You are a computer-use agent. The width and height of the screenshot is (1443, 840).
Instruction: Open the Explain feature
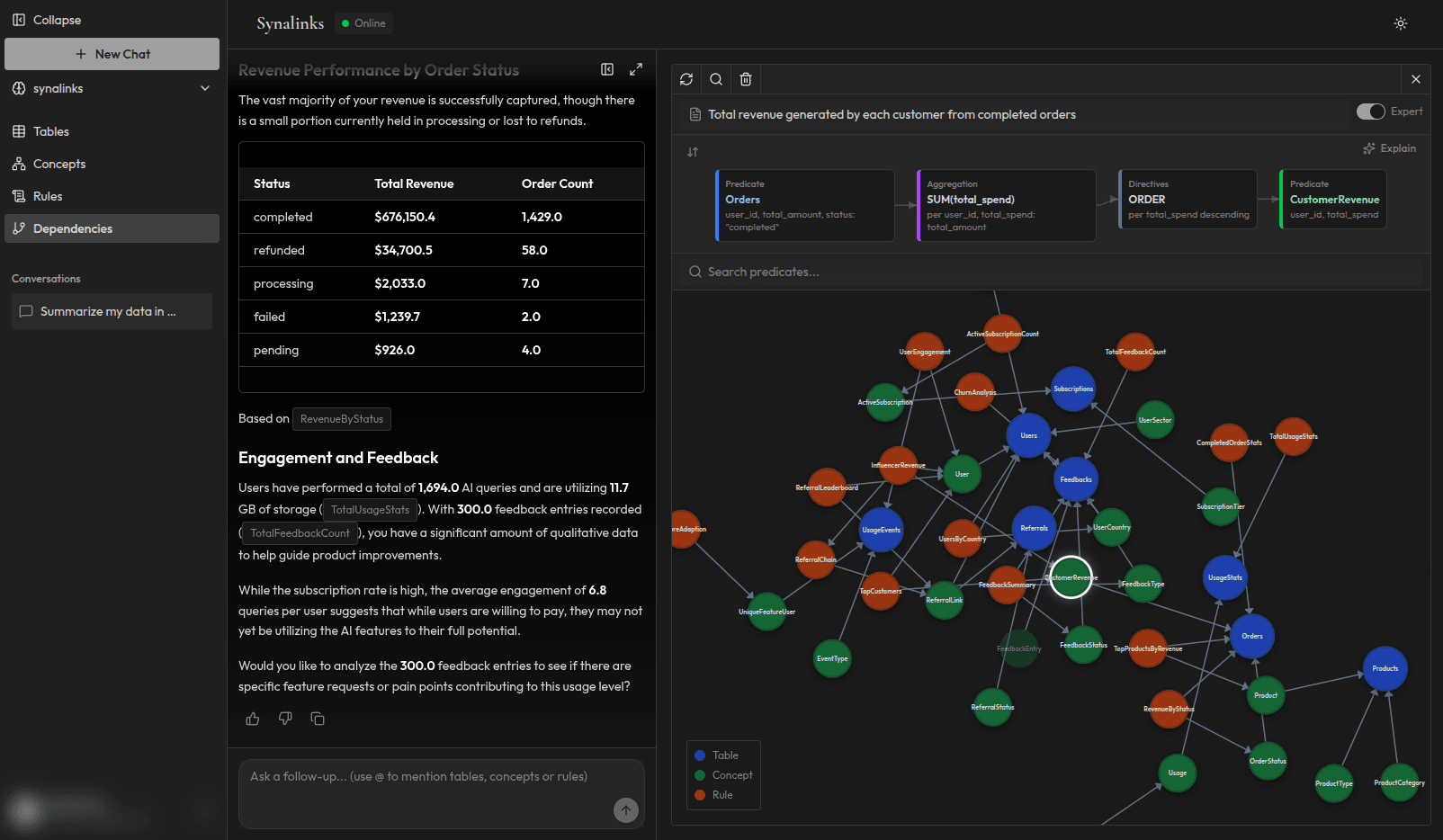tap(1389, 147)
